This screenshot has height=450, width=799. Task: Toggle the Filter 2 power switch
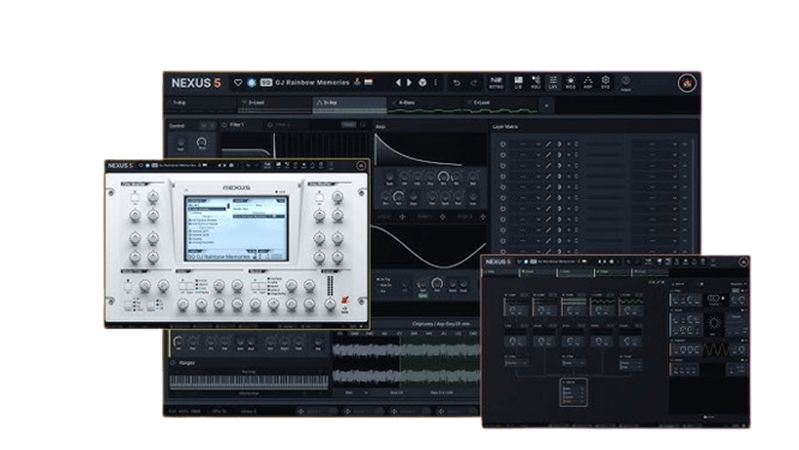coord(270,125)
